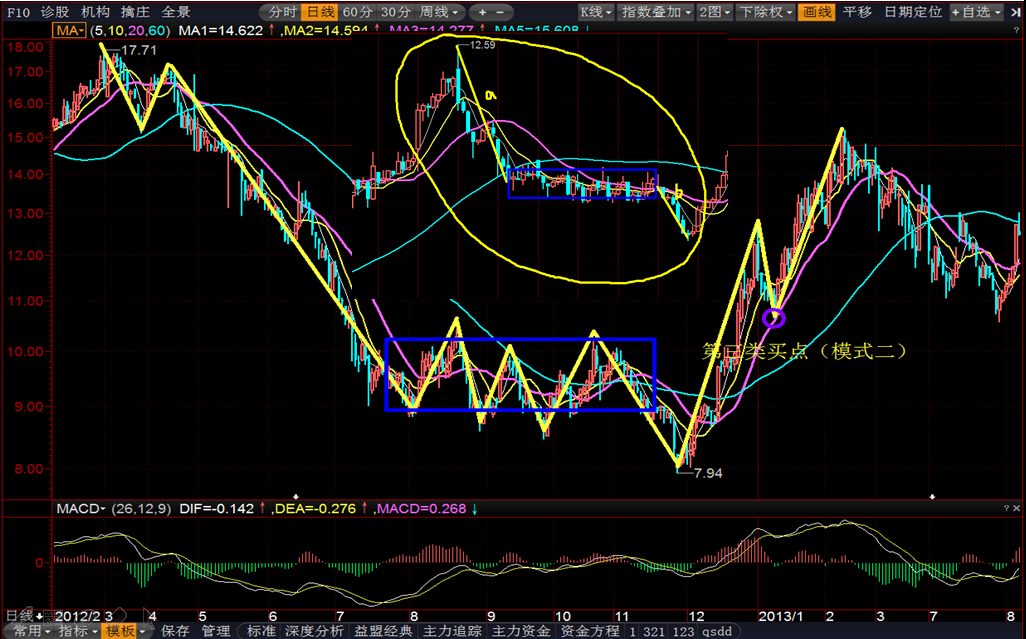1026x639 pixels.
Task: Click the skip-to-end arrow icon at top right
Action: point(1015,12)
